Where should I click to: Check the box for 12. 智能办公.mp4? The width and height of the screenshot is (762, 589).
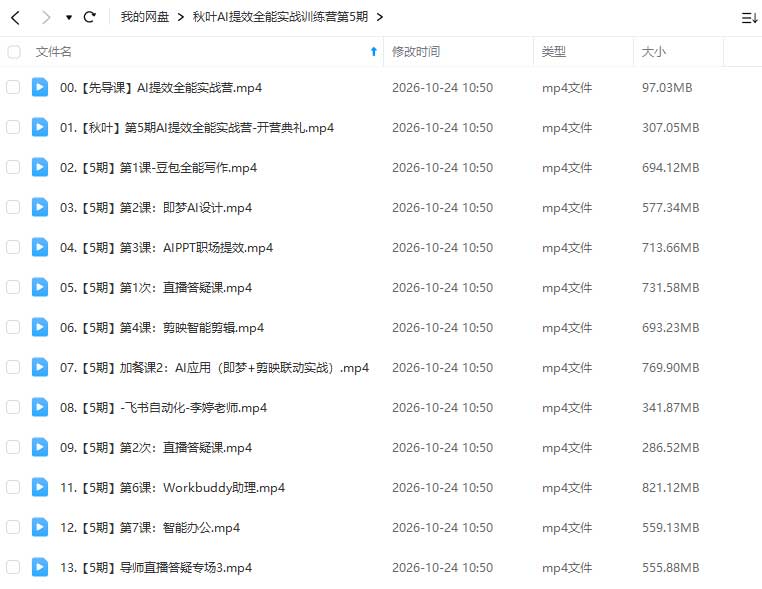point(13,527)
